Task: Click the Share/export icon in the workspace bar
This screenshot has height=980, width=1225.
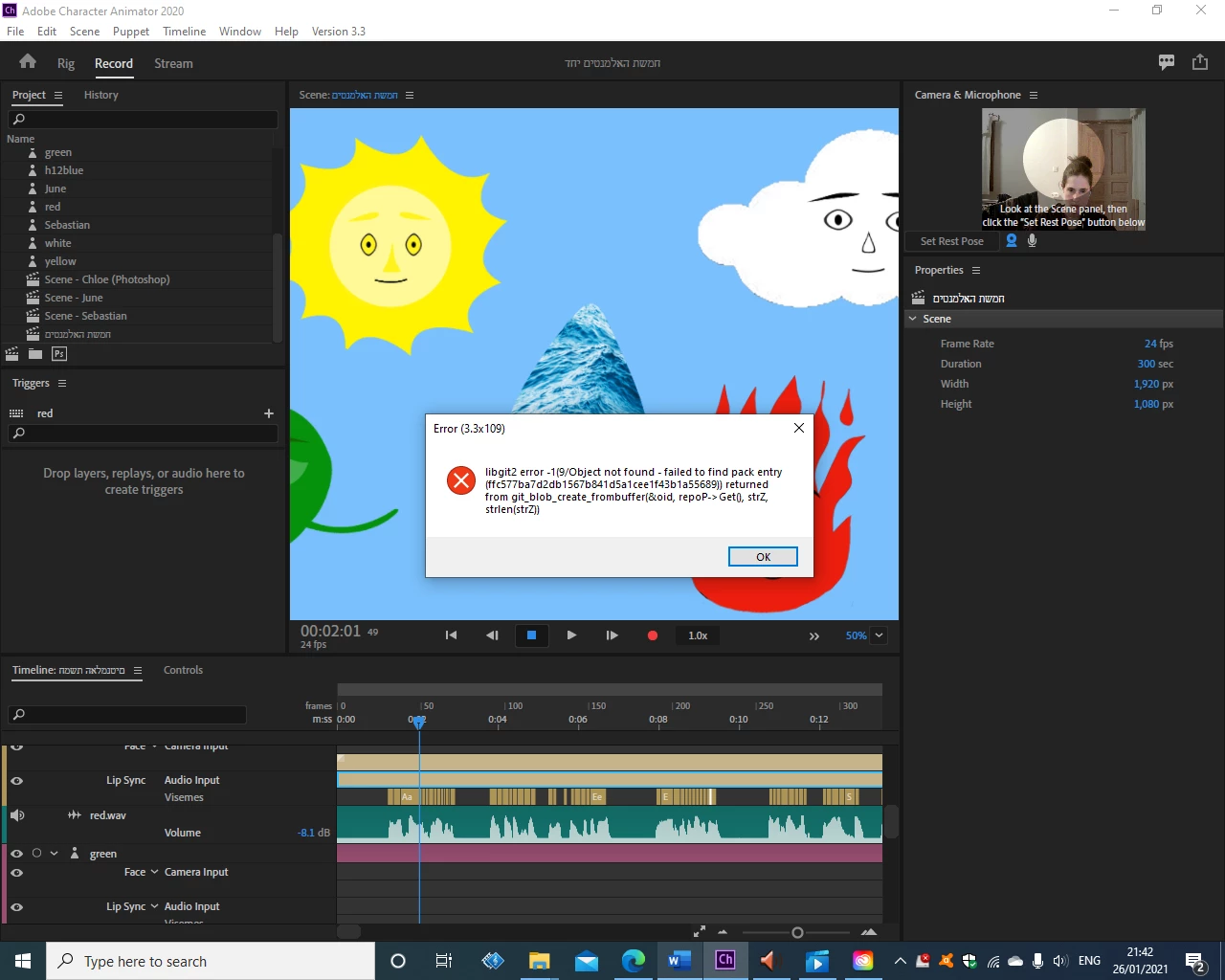Action: (x=1200, y=62)
